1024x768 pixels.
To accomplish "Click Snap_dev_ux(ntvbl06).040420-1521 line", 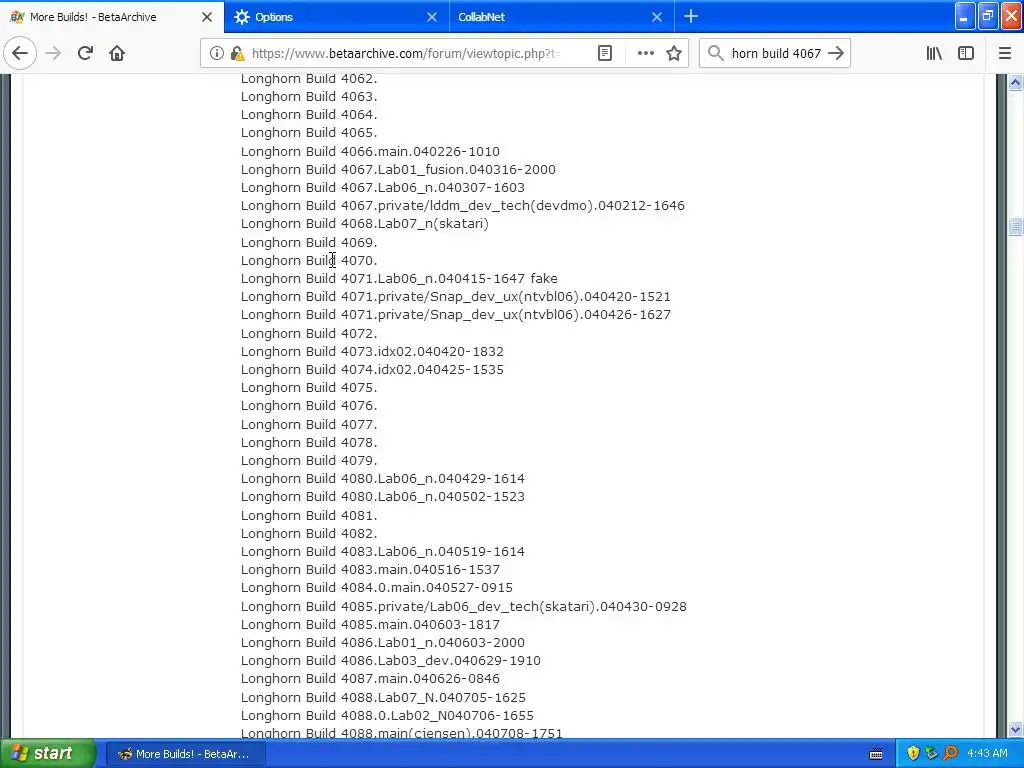I will 456,296.
